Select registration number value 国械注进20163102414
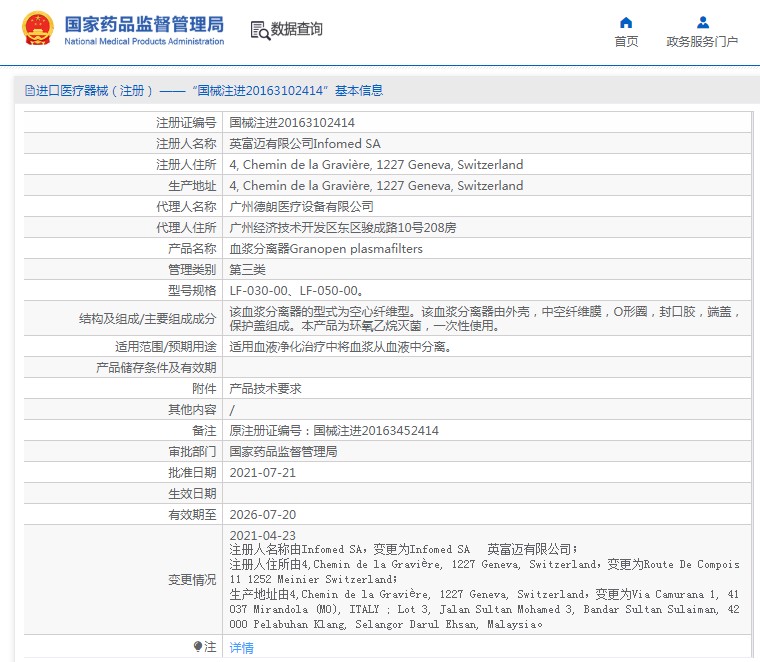 (292, 123)
